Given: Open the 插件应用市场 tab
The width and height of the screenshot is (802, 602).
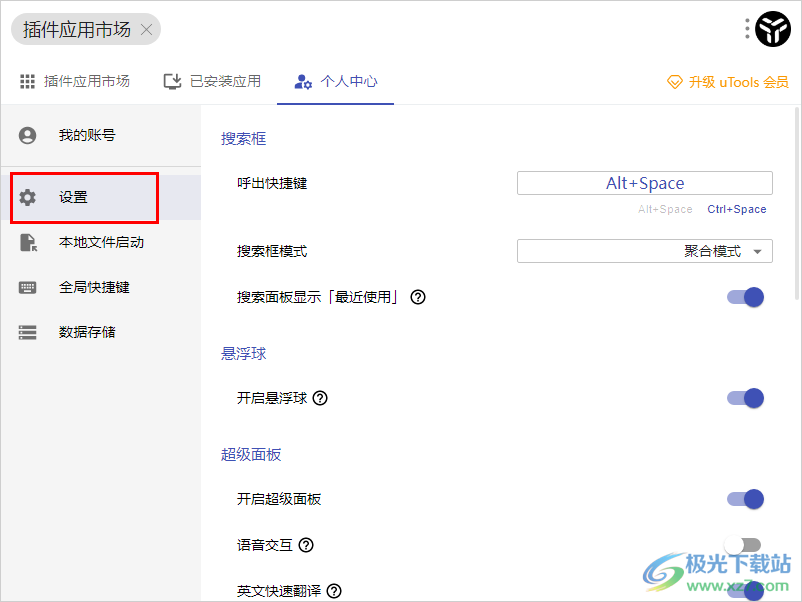Looking at the screenshot, I should coord(75,81).
